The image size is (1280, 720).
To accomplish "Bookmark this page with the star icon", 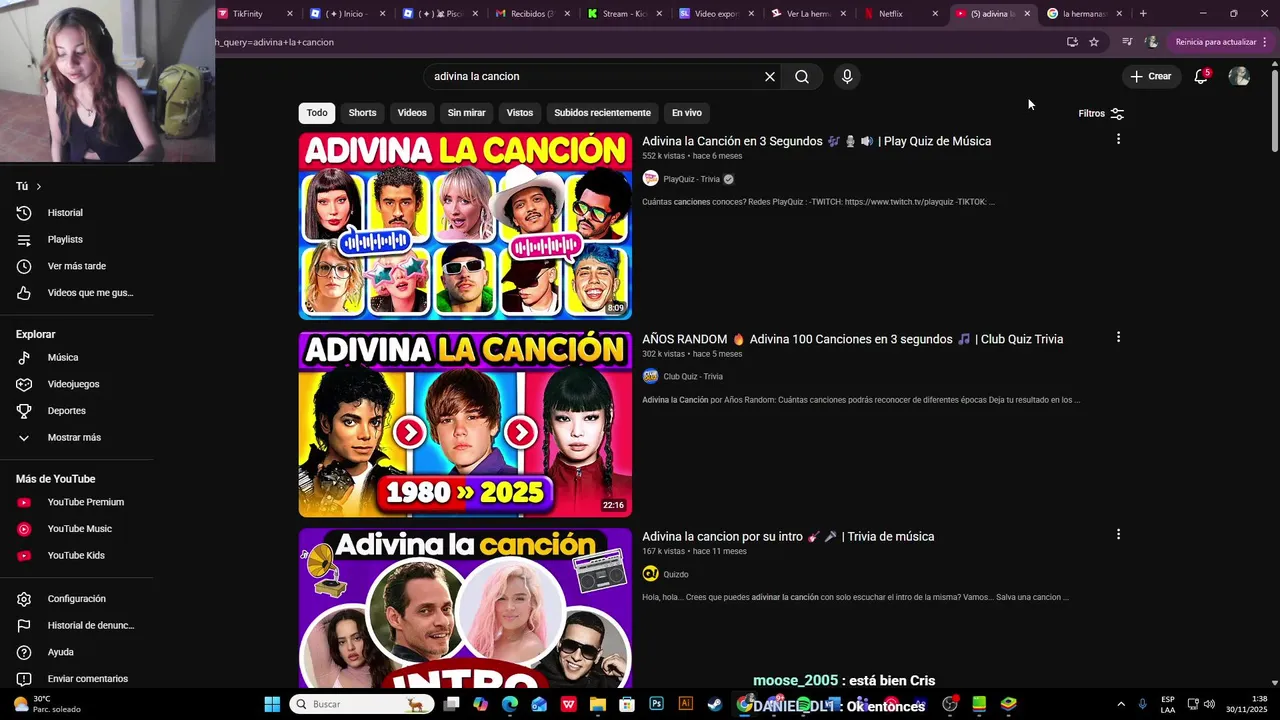I will point(1094,42).
